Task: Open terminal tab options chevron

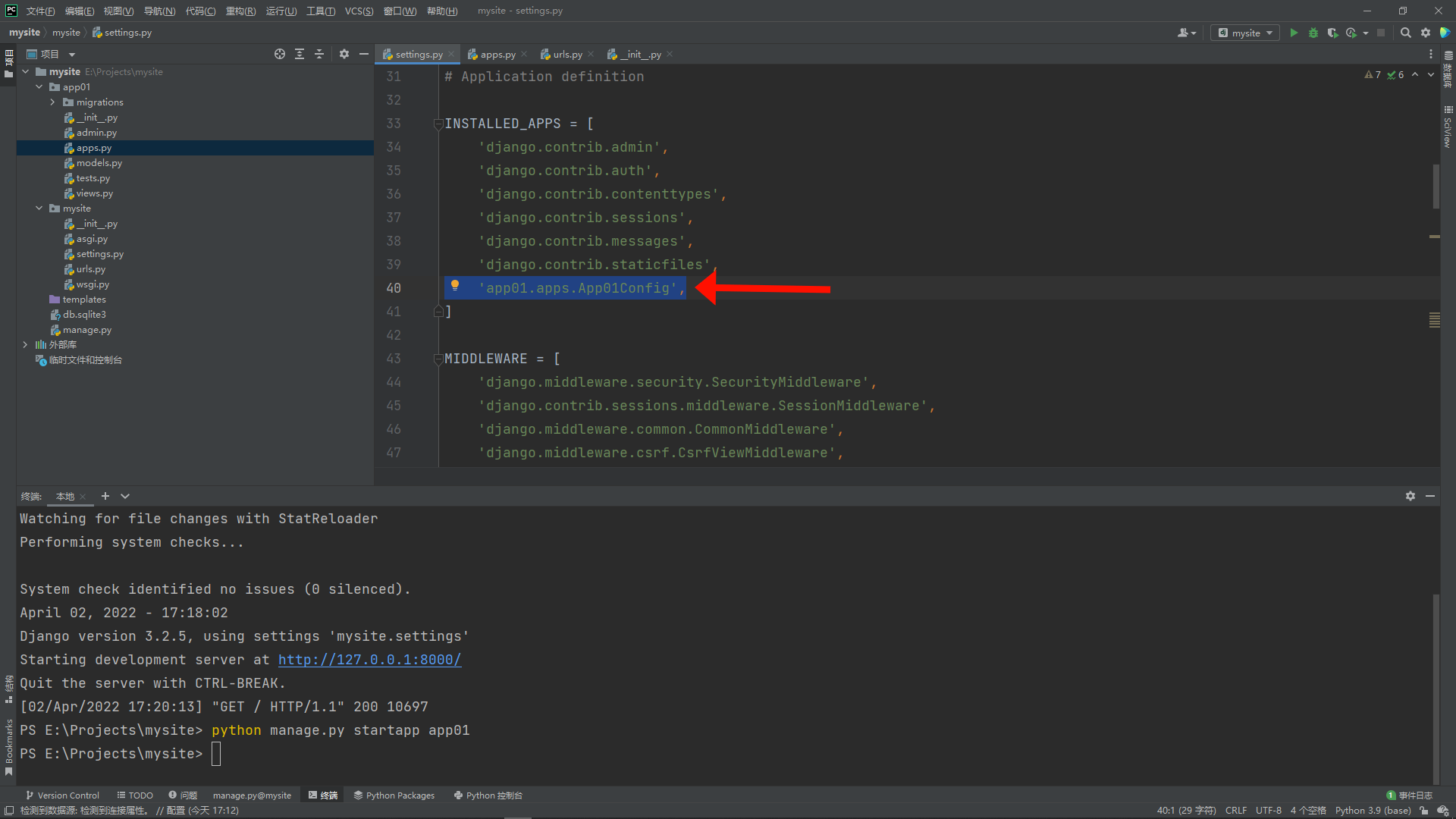Action: (x=125, y=496)
